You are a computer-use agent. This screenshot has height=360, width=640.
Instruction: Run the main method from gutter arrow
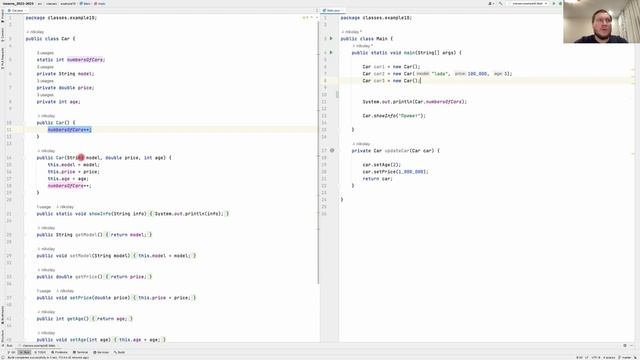(331, 52)
